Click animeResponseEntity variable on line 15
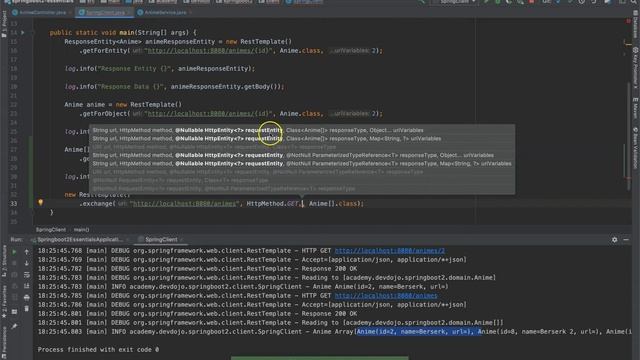Image resolution: width=640 pixels, height=360 pixels. [x=180, y=42]
